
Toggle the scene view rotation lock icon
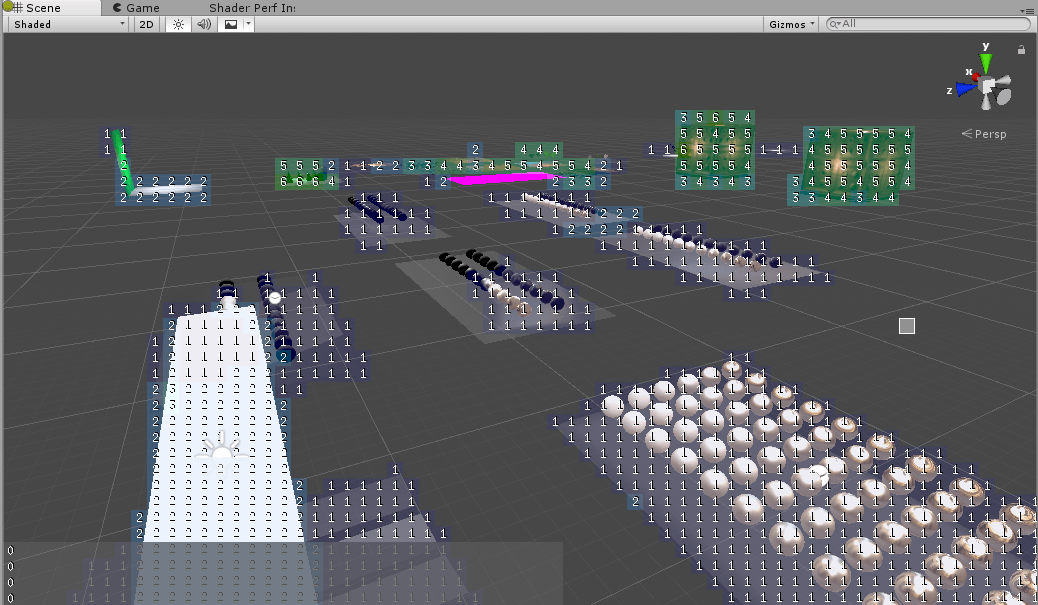[1021, 49]
